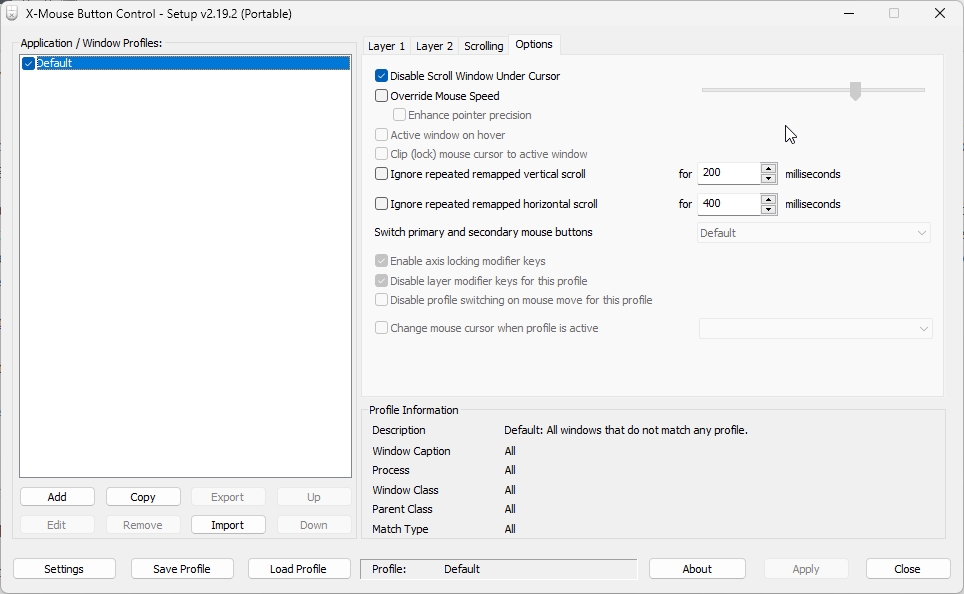Click the Parent Class label
This screenshot has height=594, width=964.
[402, 509]
